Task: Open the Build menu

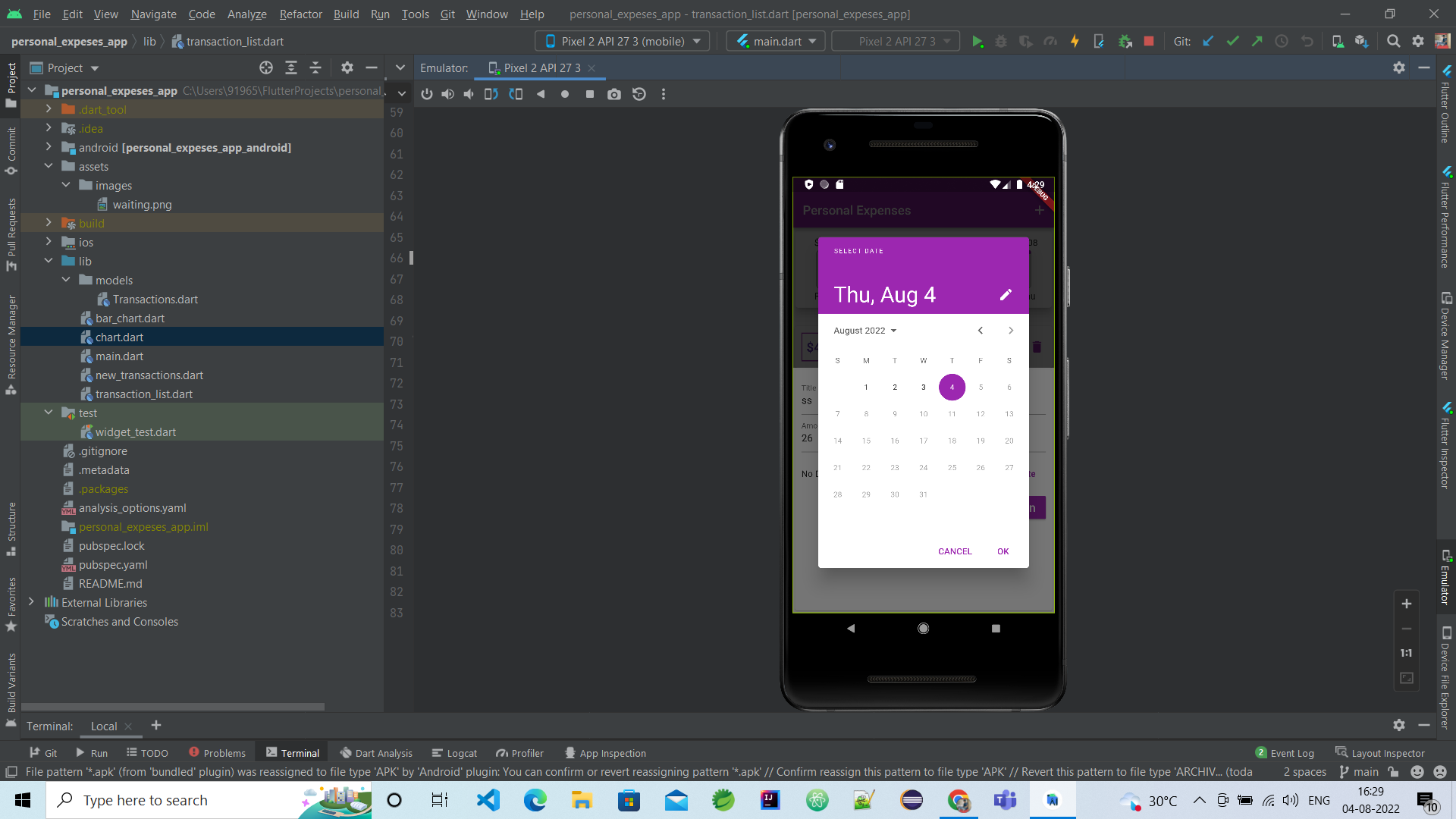Action: pos(346,14)
